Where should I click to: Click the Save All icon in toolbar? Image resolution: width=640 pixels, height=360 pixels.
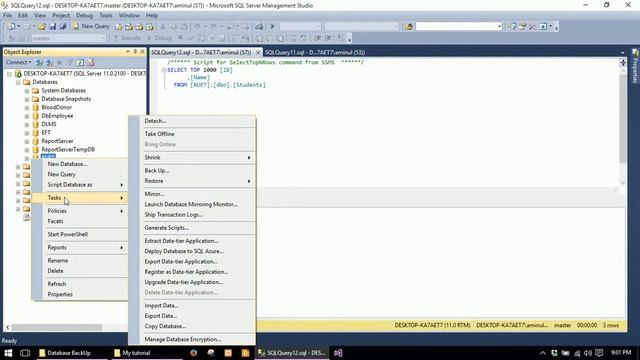point(63,27)
